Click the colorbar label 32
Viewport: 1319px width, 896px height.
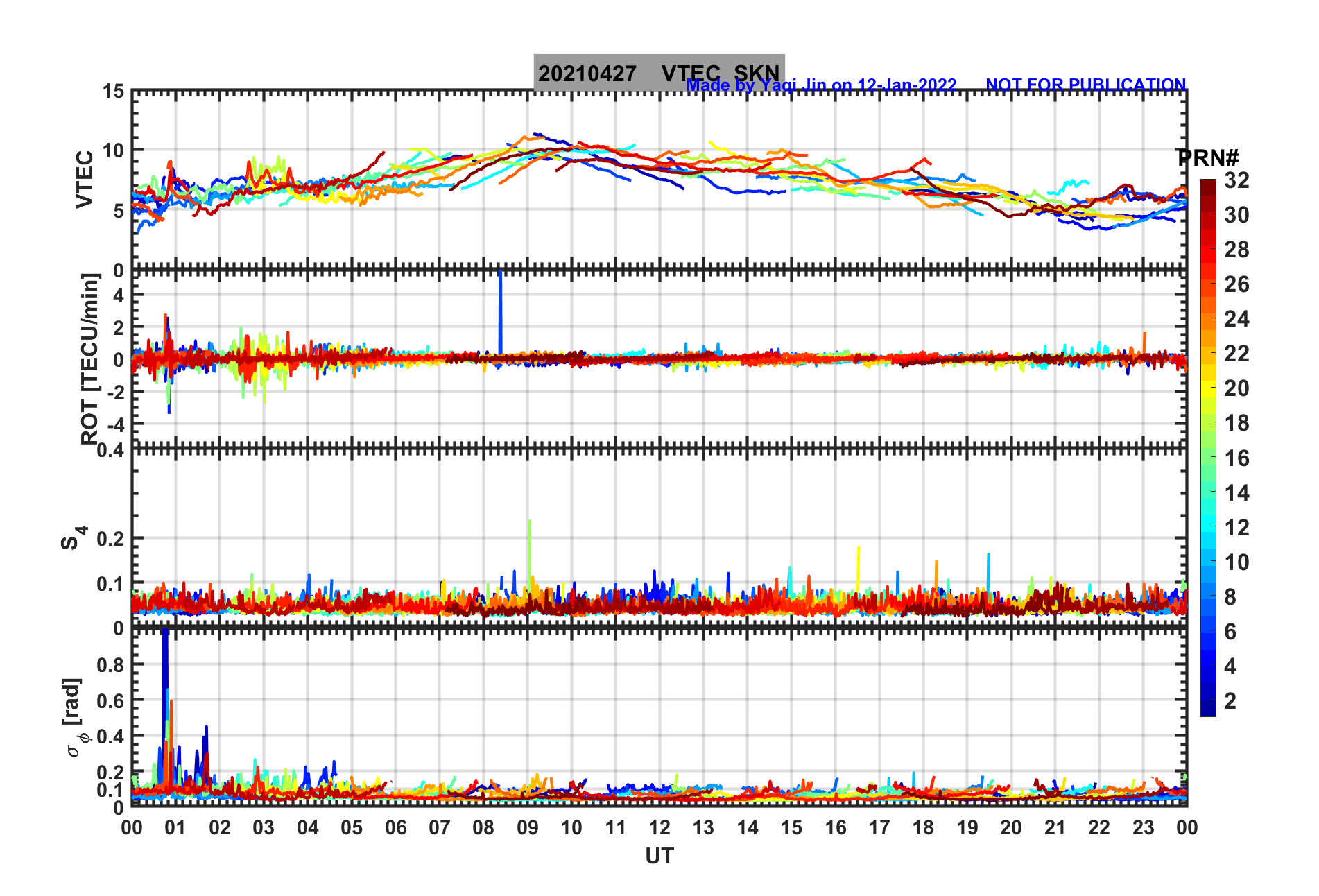coord(1236,180)
